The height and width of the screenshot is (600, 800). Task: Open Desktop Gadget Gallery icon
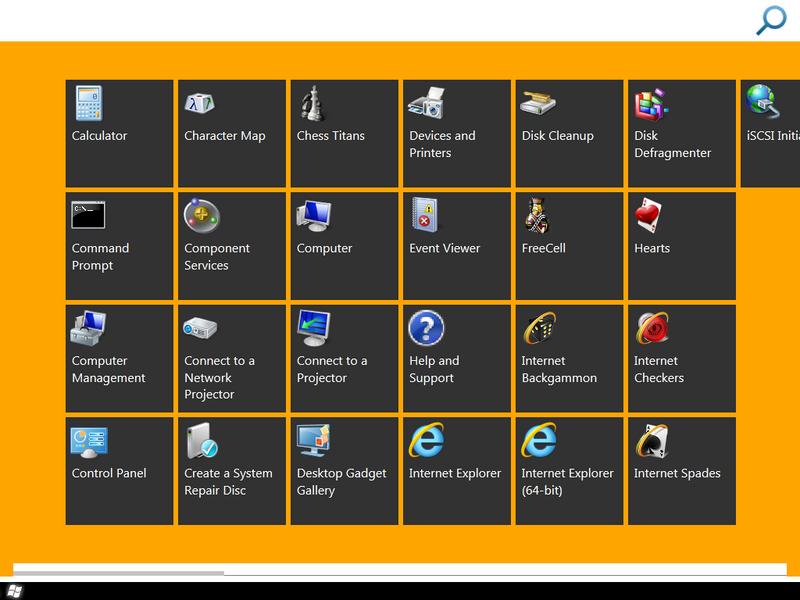tap(314, 440)
